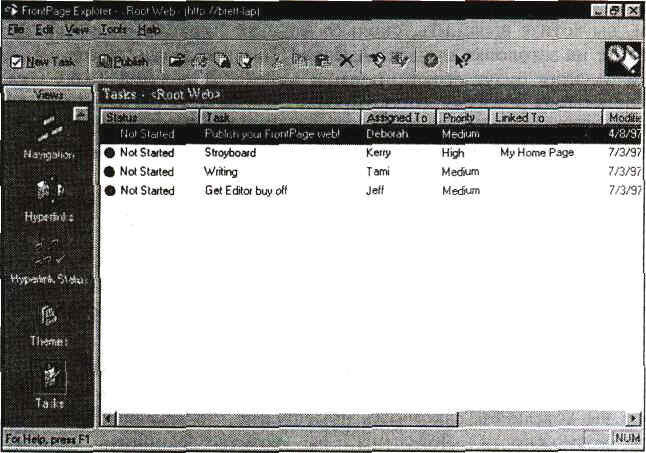
Task: Click the NUM indicator in the status bar
Action: point(627,438)
